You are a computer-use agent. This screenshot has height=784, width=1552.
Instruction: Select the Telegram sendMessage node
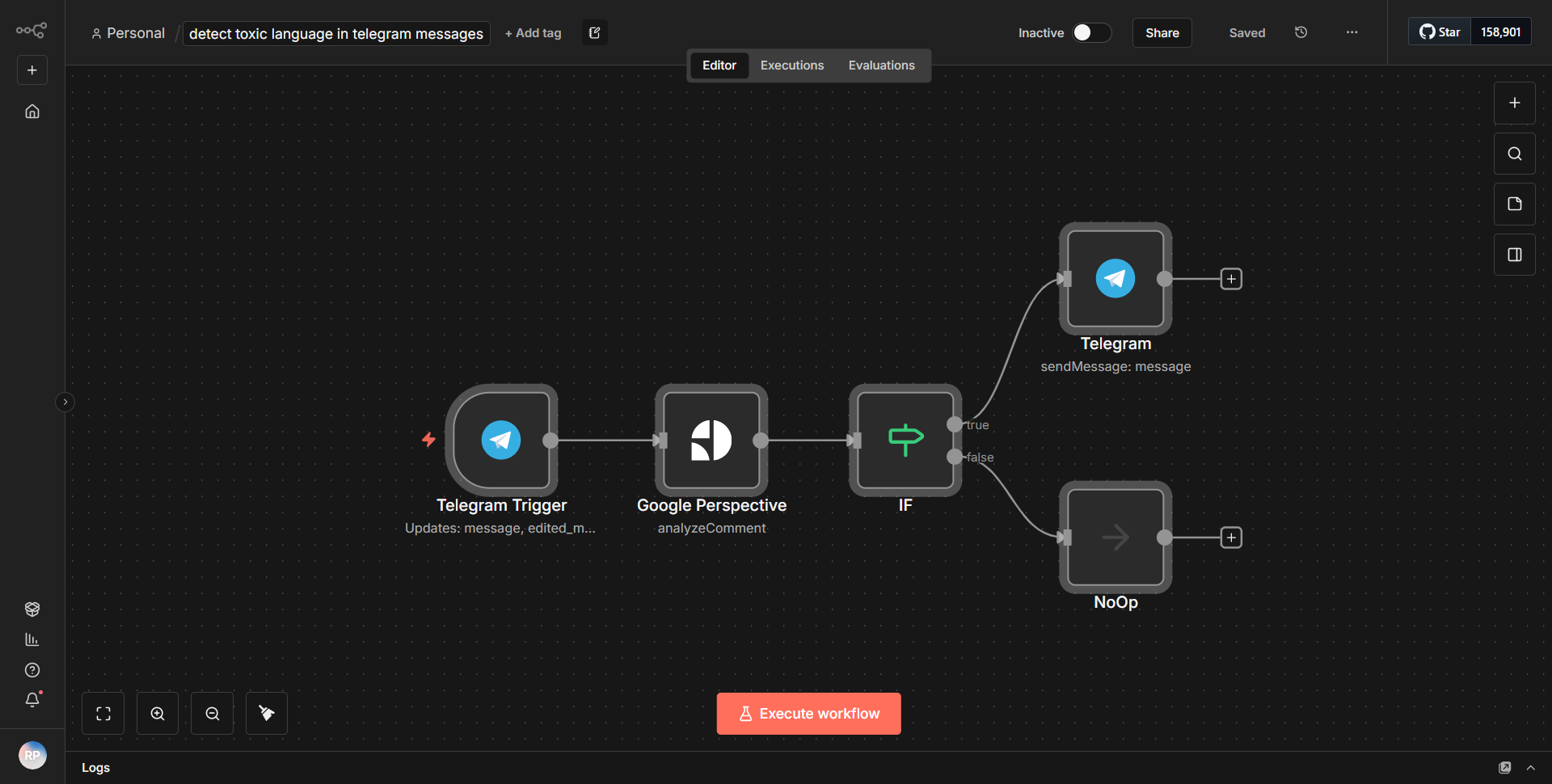[x=1115, y=278]
